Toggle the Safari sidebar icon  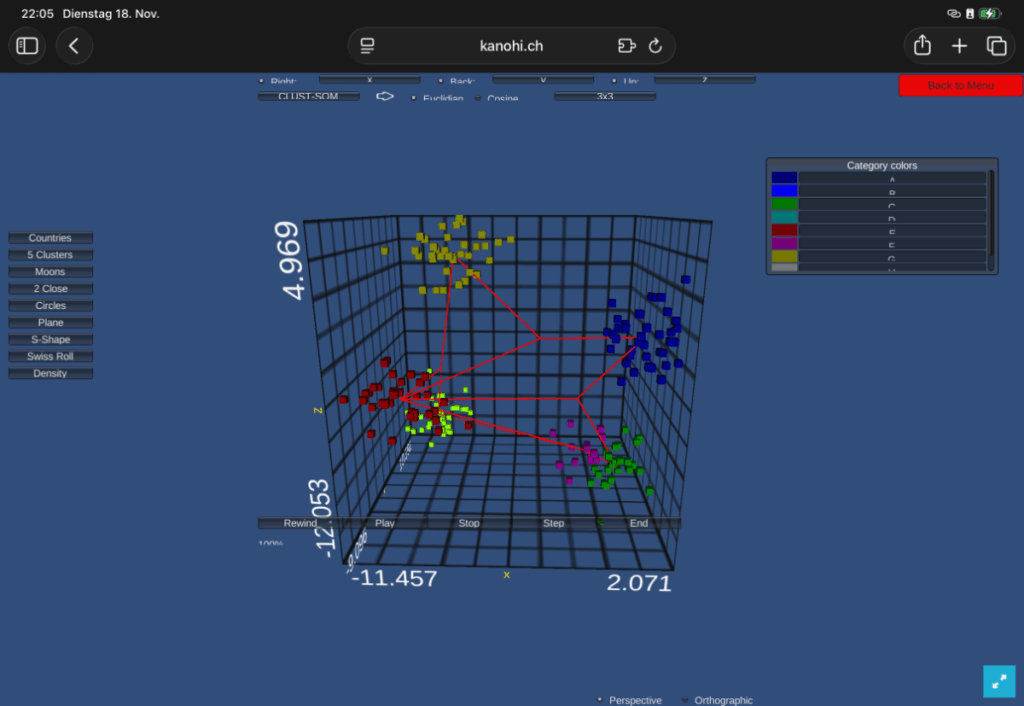click(27, 46)
